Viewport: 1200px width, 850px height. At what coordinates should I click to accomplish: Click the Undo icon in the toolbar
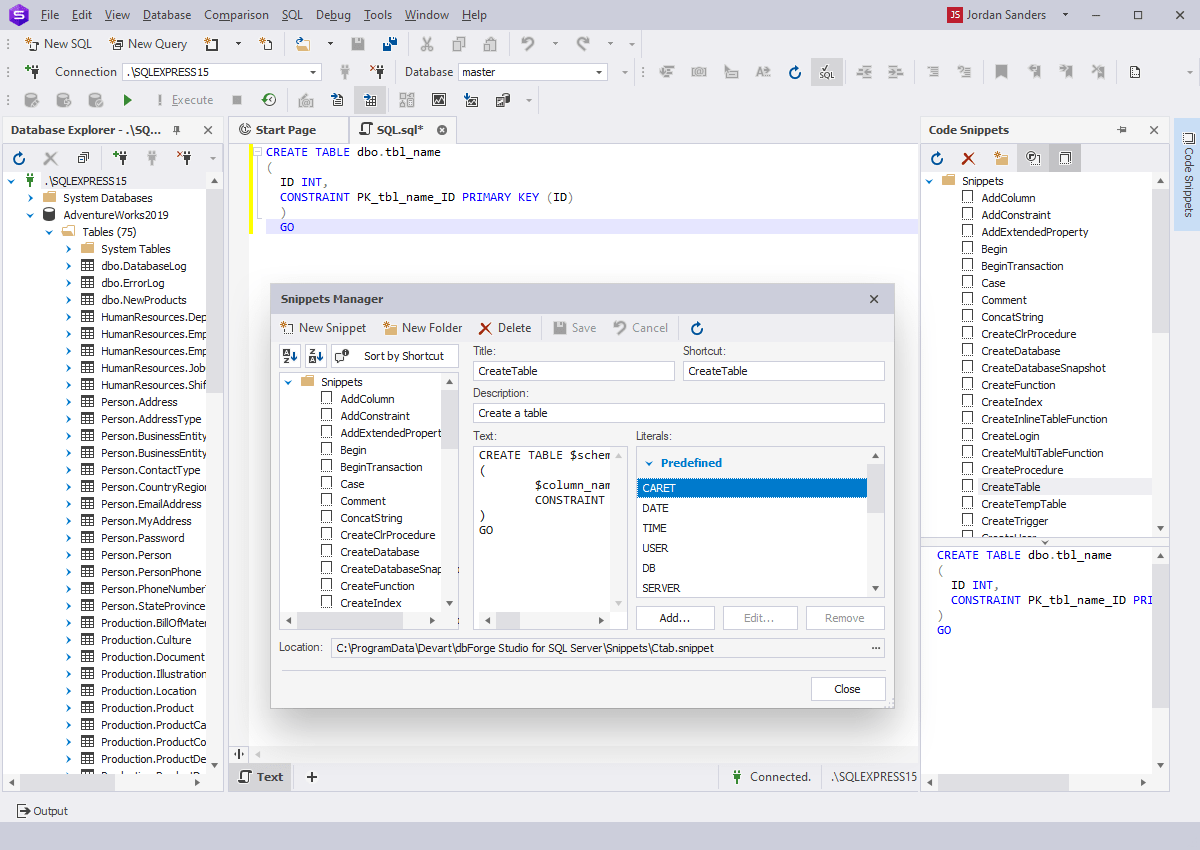point(528,43)
